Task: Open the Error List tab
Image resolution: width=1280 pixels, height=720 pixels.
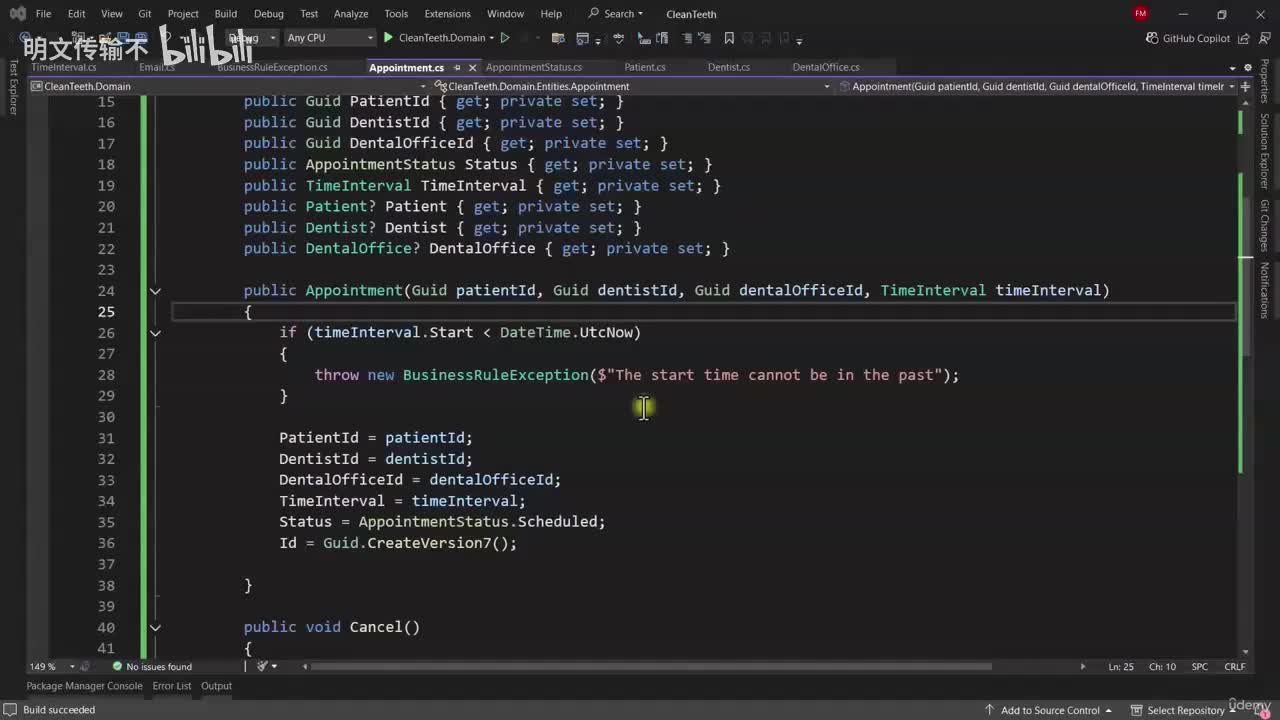Action: tap(172, 686)
